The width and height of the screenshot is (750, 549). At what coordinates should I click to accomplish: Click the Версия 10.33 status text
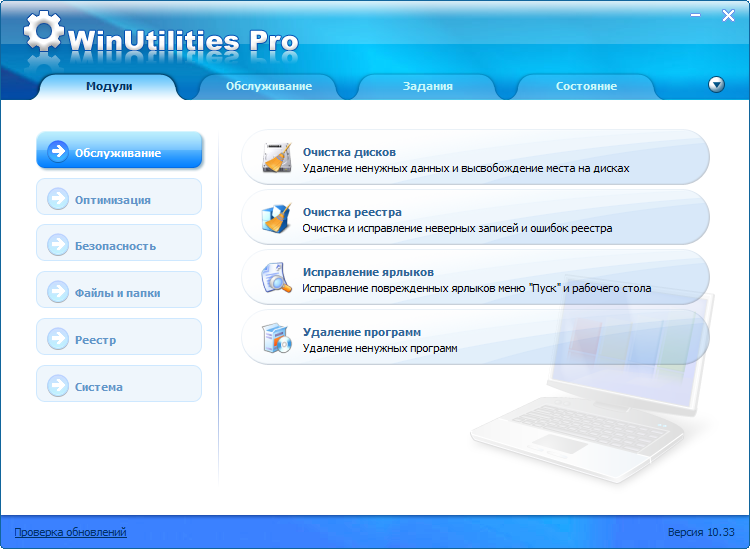tap(701, 532)
